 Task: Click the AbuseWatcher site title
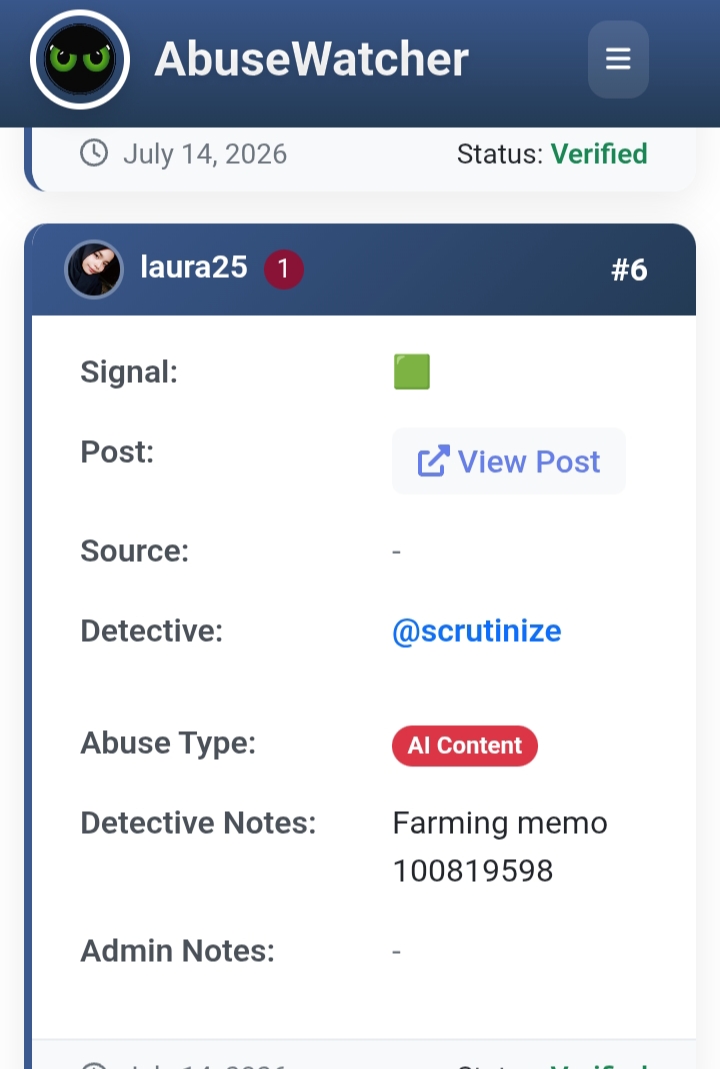[312, 59]
